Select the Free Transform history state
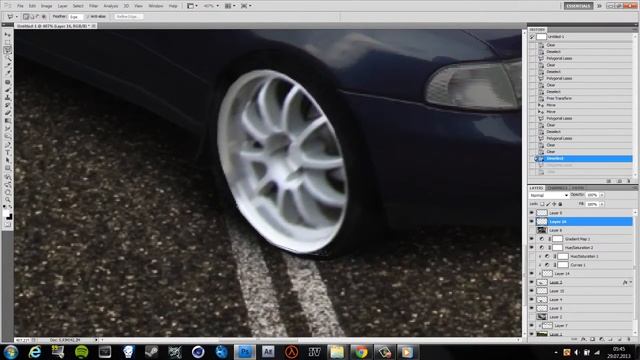640x360 pixels. [559, 98]
